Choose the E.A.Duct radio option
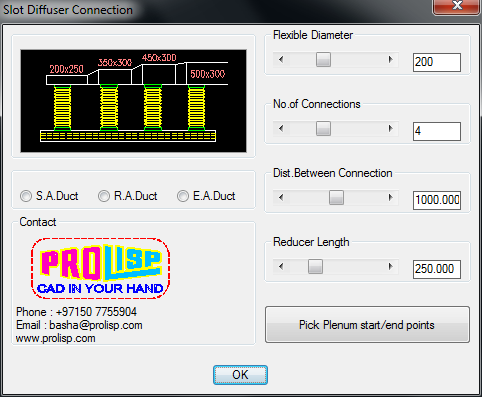 [206, 196]
